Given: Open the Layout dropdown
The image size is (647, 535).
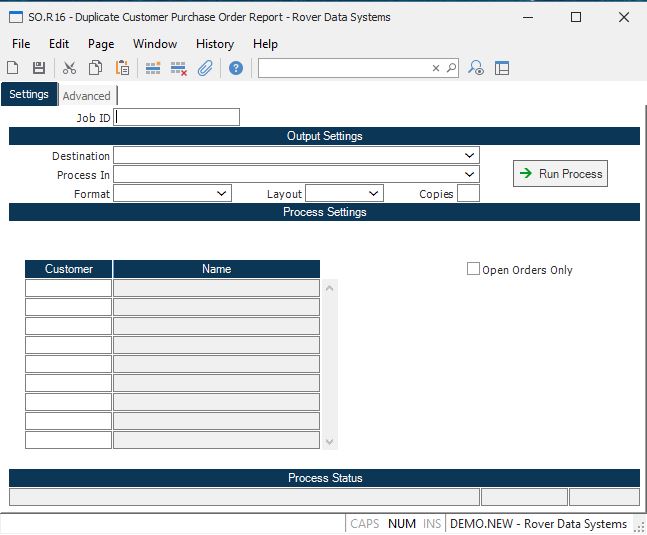Looking at the screenshot, I should click(x=373, y=194).
